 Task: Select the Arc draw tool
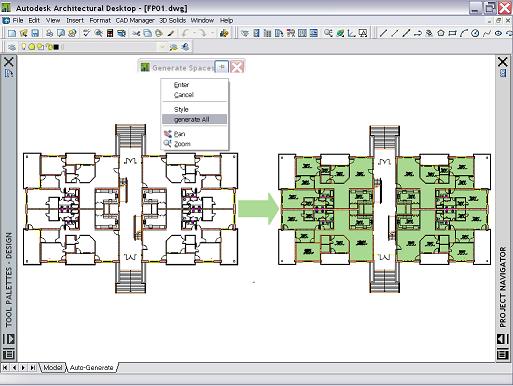[464, 33]
